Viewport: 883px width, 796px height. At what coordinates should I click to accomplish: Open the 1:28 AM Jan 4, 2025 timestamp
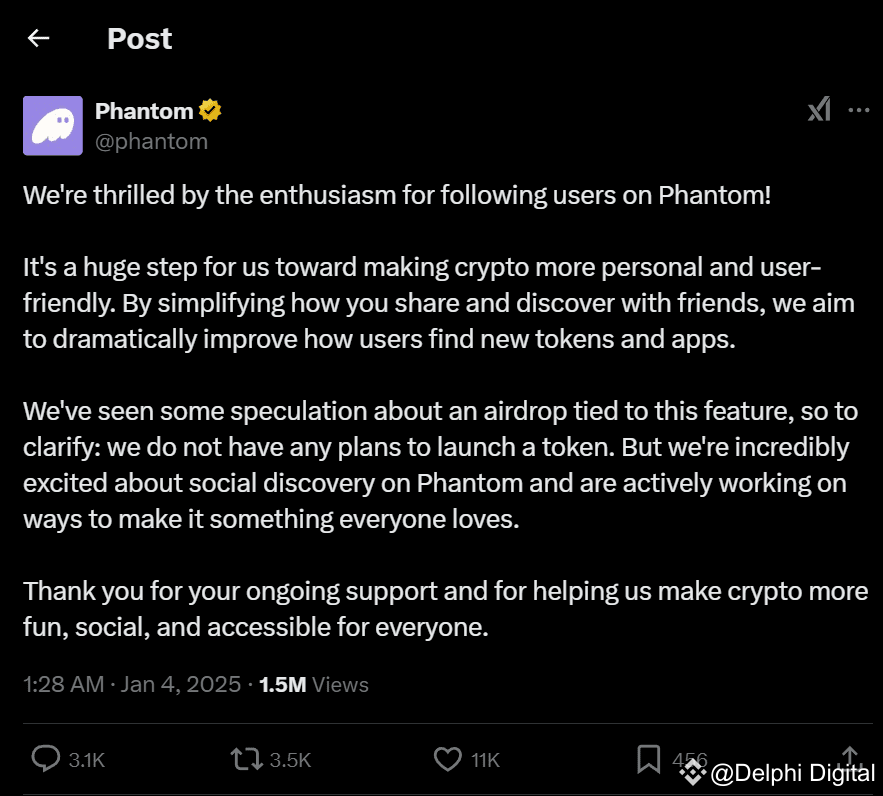pyautogui.click(x=131, y=685)
